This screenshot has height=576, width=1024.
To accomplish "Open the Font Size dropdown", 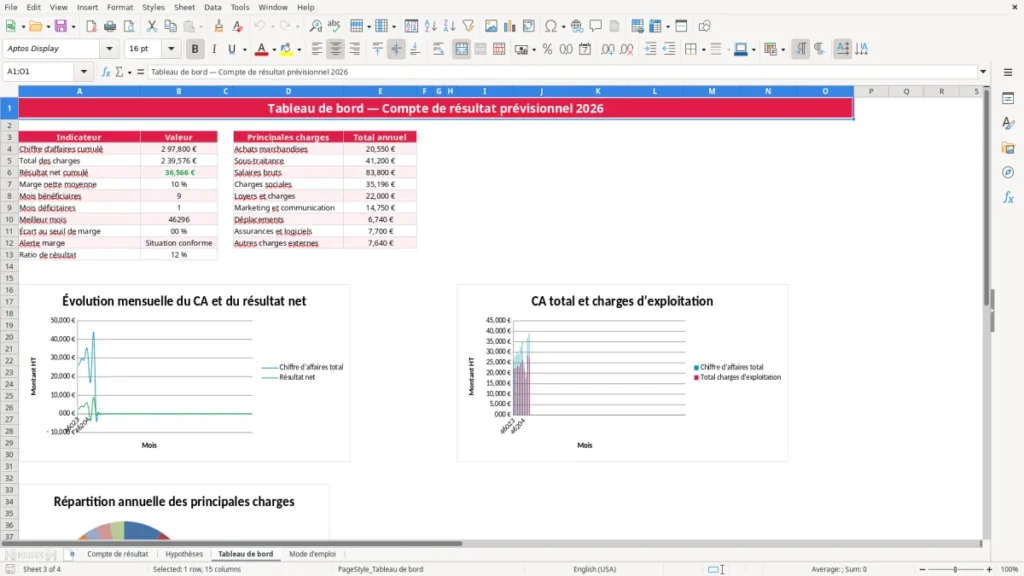I will pos(171,48).
